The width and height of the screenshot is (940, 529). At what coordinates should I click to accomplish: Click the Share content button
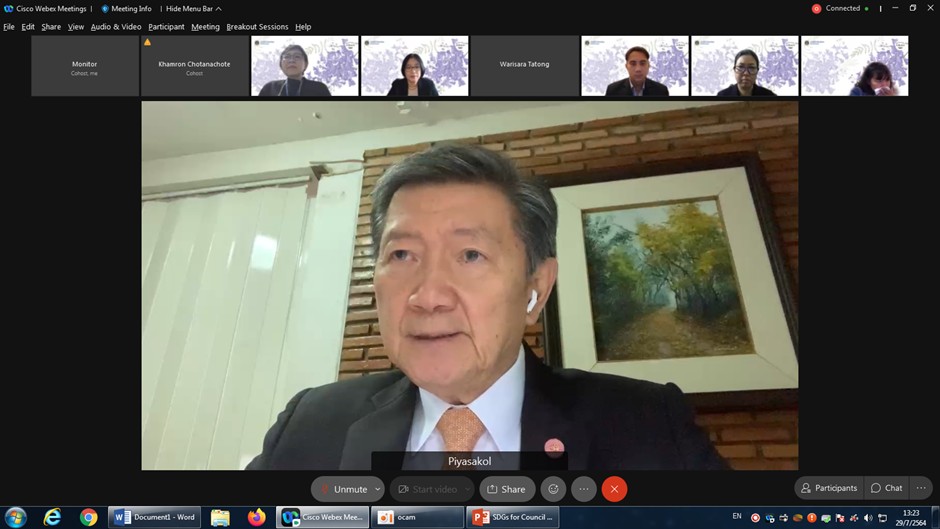(506, 489)
